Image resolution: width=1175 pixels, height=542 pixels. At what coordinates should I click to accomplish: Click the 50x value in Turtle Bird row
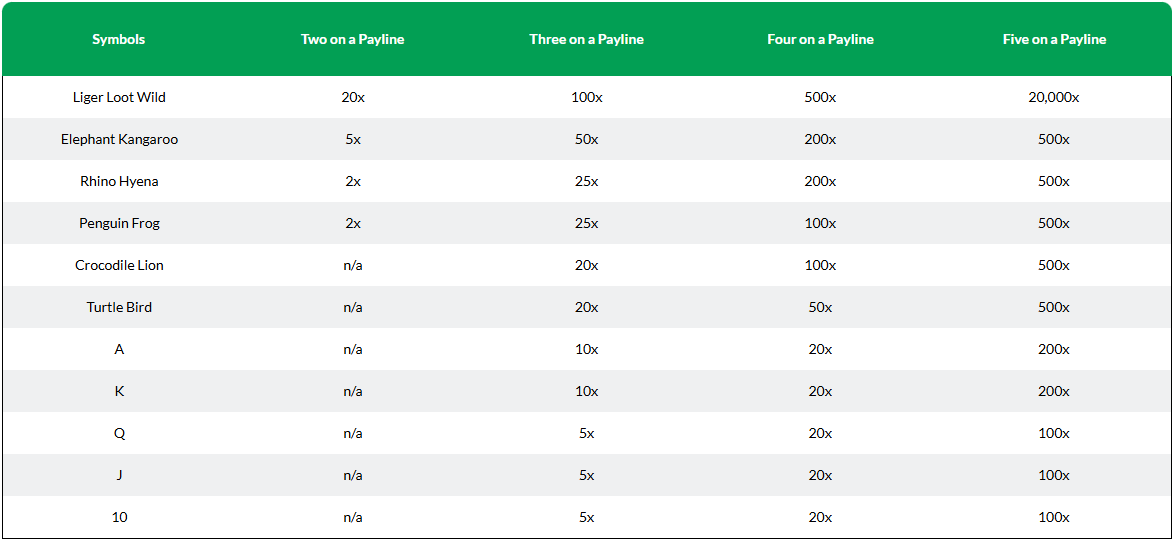820,307
